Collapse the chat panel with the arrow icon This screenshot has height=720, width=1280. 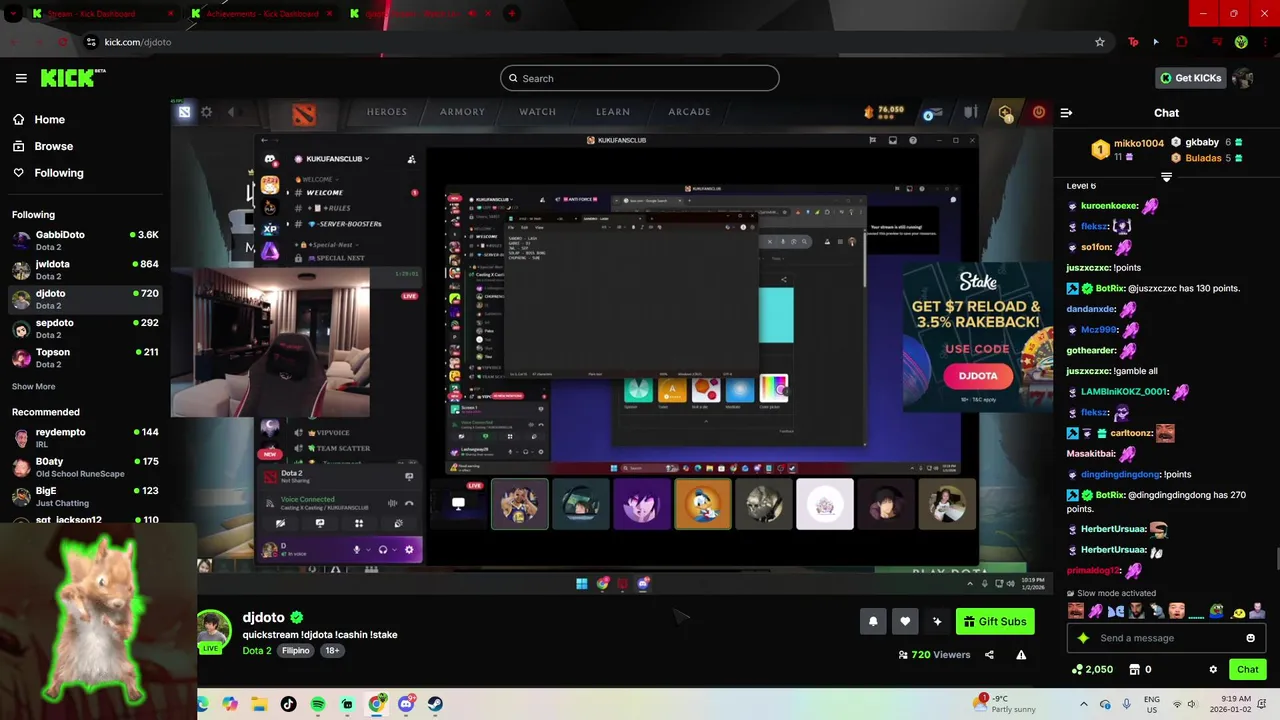click(x=1066, y=113)
